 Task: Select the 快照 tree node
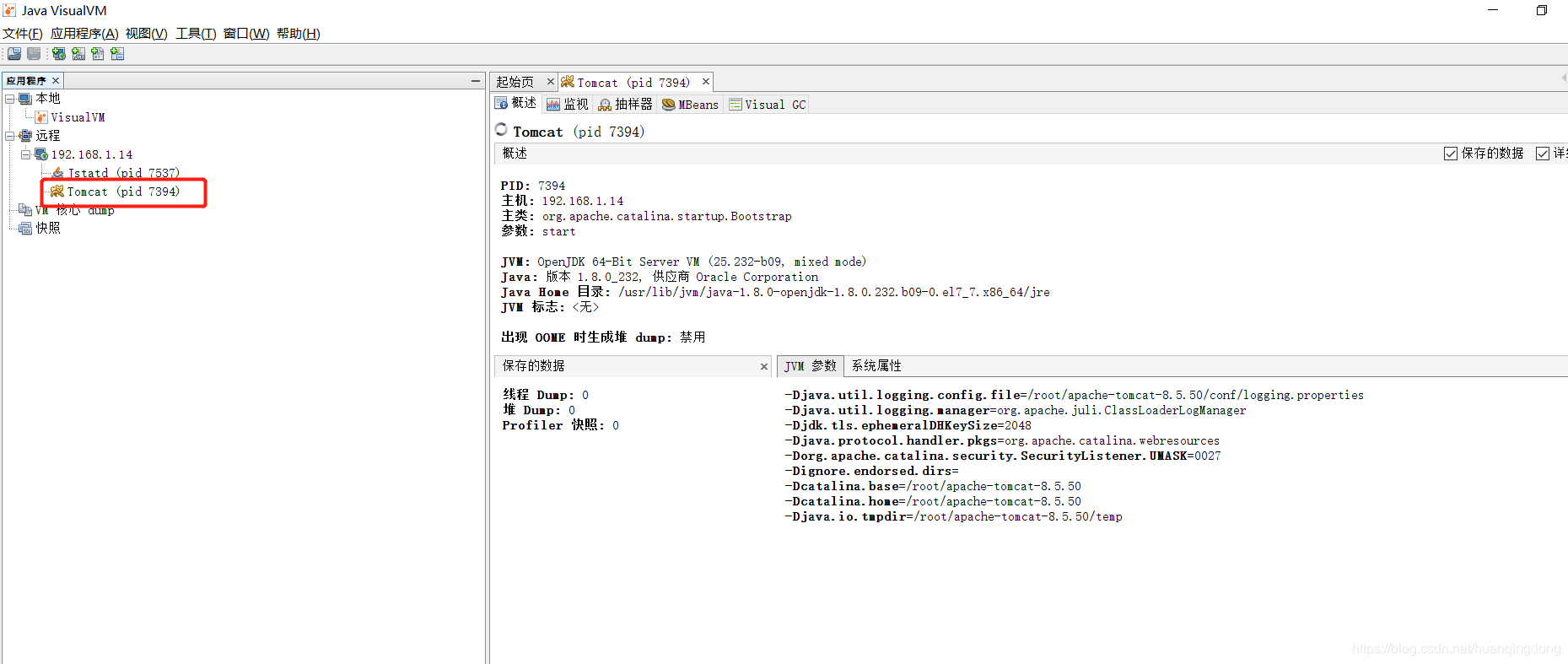(x=48, y=229)
